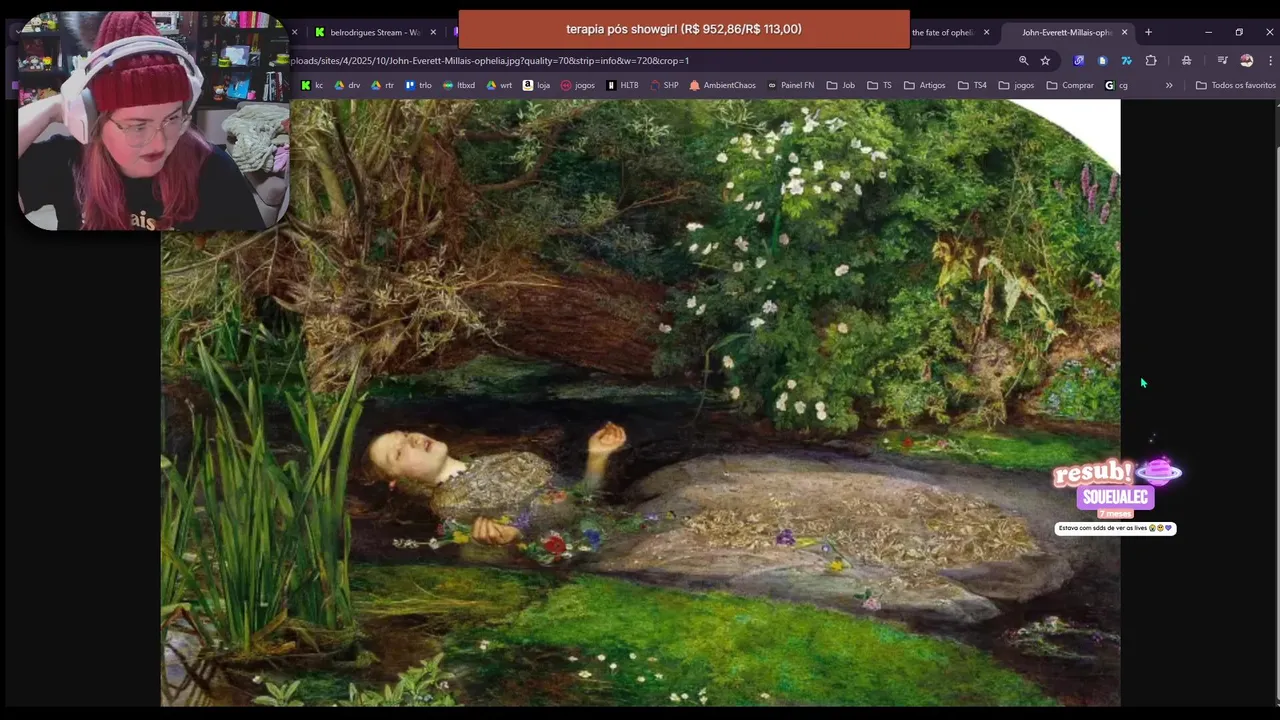Expand the Artigos bookmarks folder
This screenshot has height=720, width=1280.
(x=924, y=85)
